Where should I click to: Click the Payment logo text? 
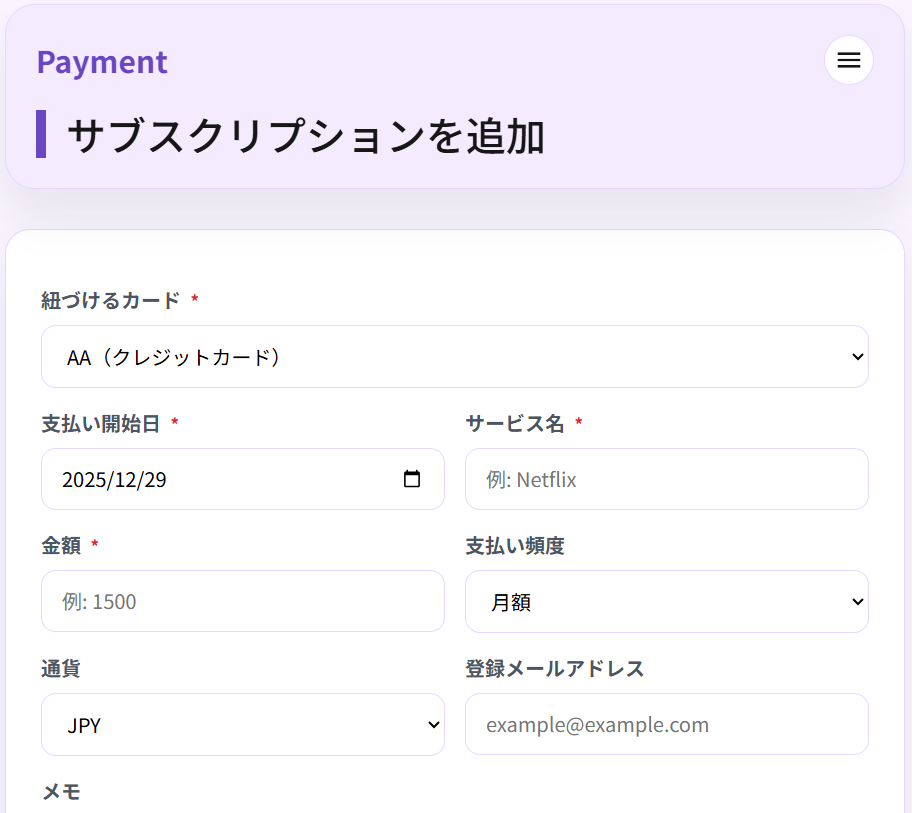click(x=102, y=62)
